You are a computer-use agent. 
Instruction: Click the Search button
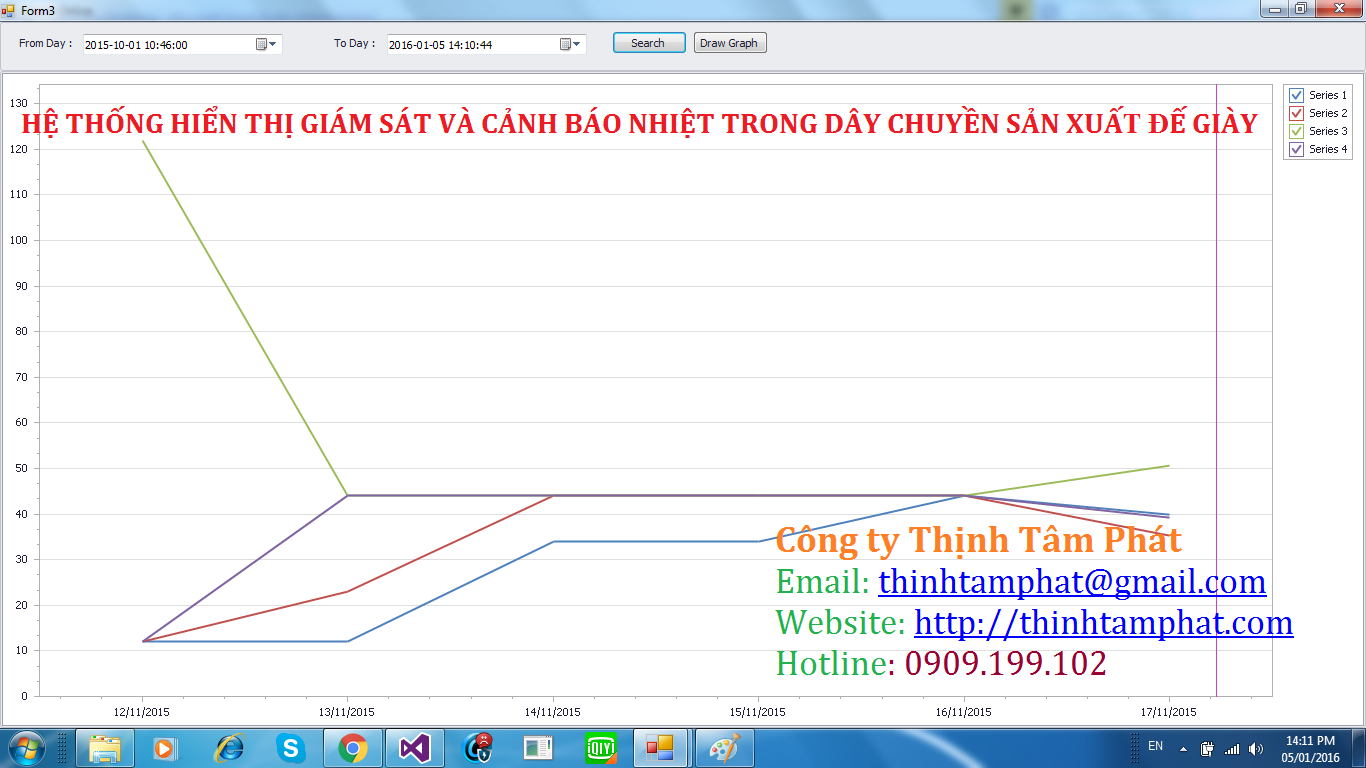(x=648, y=43)
